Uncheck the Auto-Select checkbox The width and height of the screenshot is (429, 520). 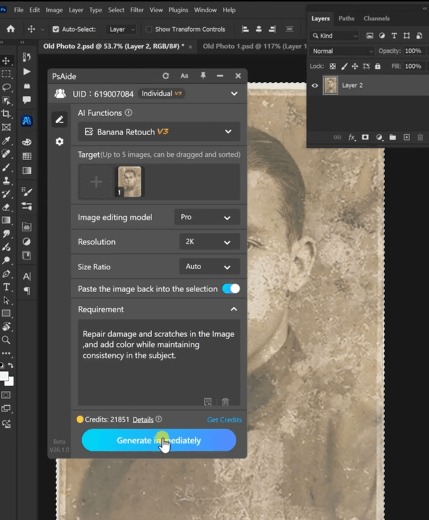(56, 29)
